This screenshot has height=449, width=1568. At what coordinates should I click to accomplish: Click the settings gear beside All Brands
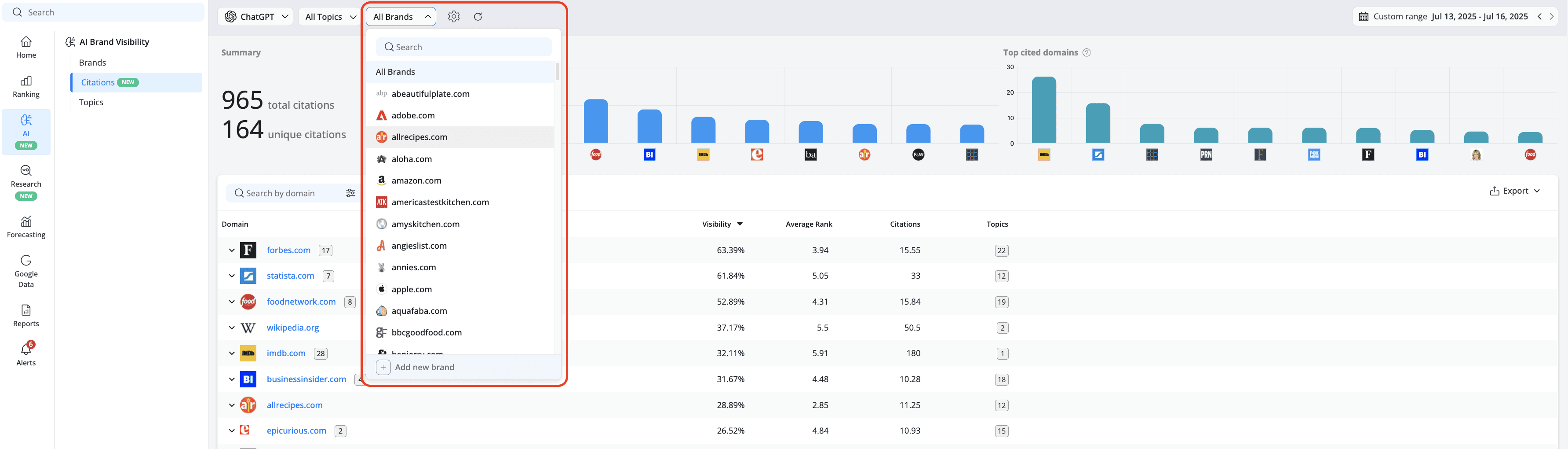pos(453,16)
